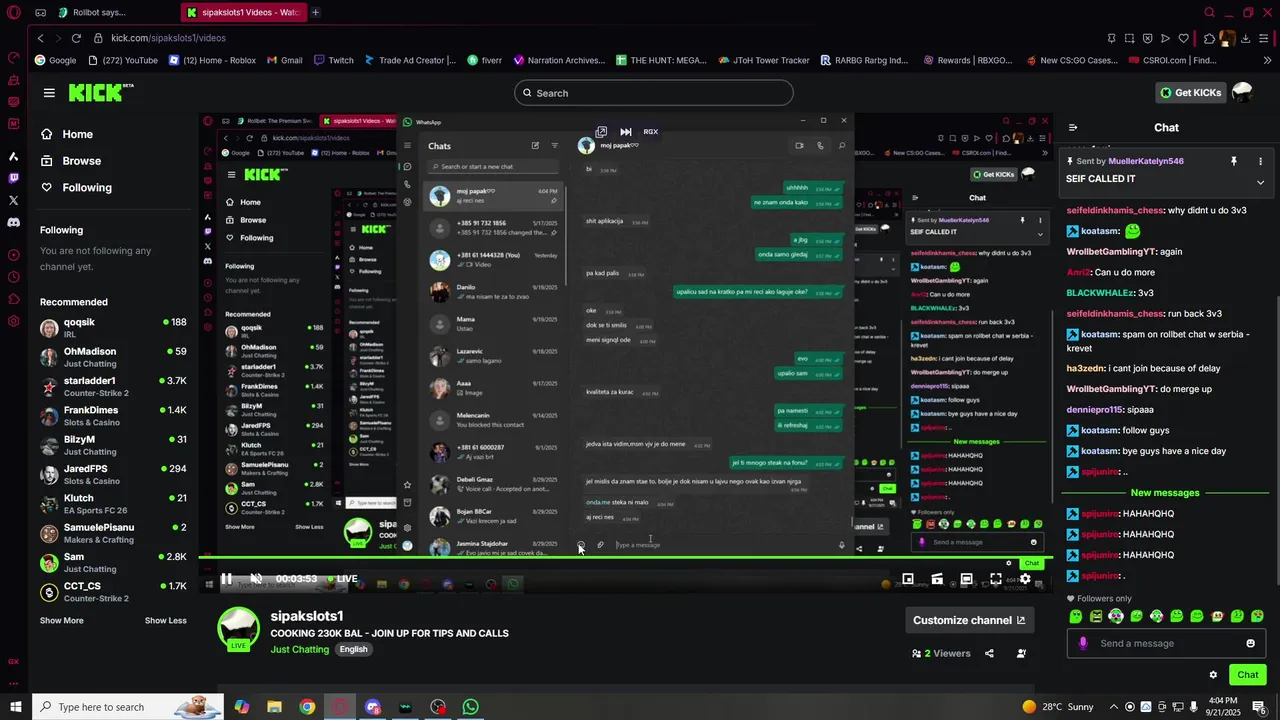Open YouTube bookmark
1280x720 pixels.
(x=124, y=60)
